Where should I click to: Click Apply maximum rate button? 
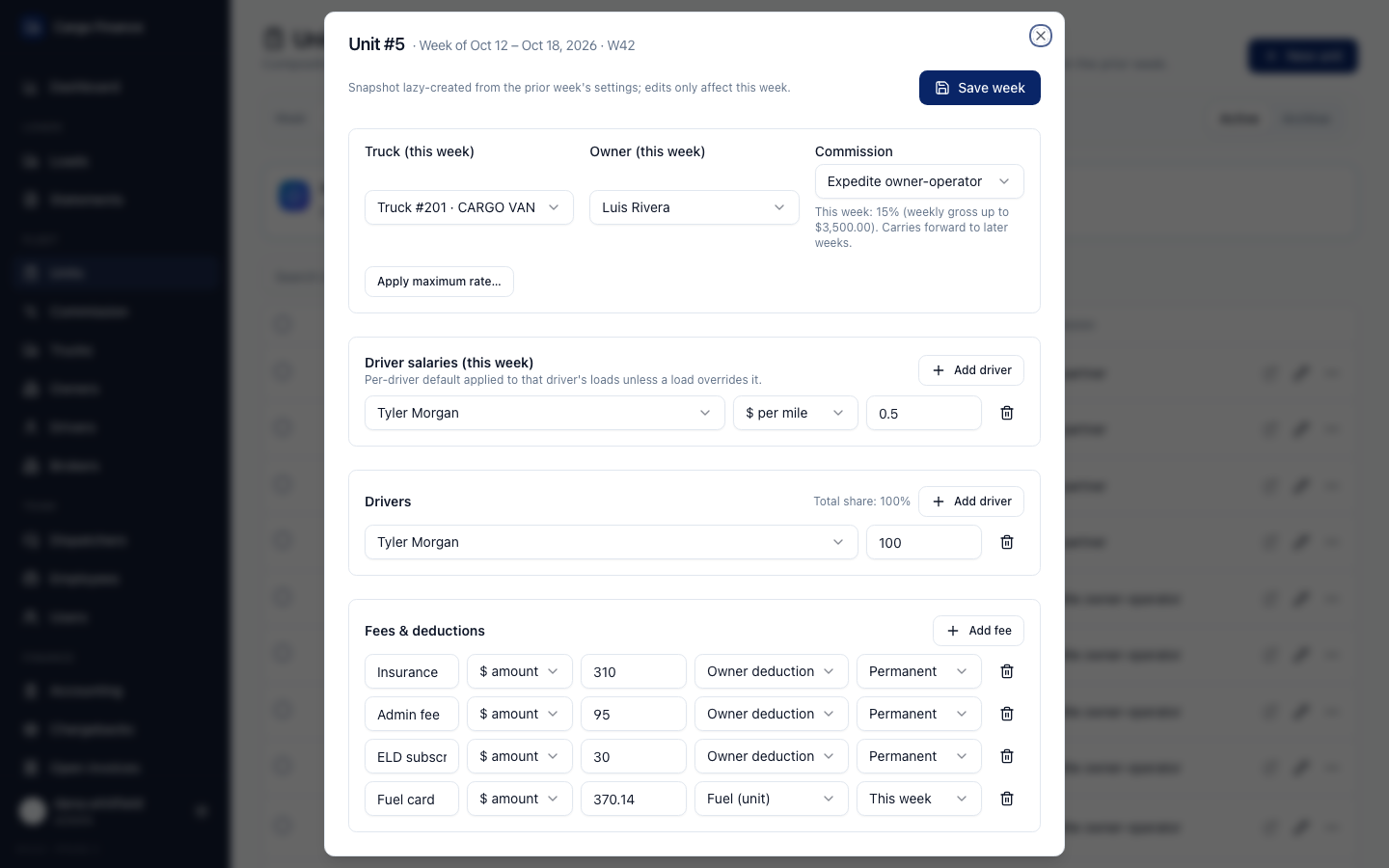click(x=439, y=282)
